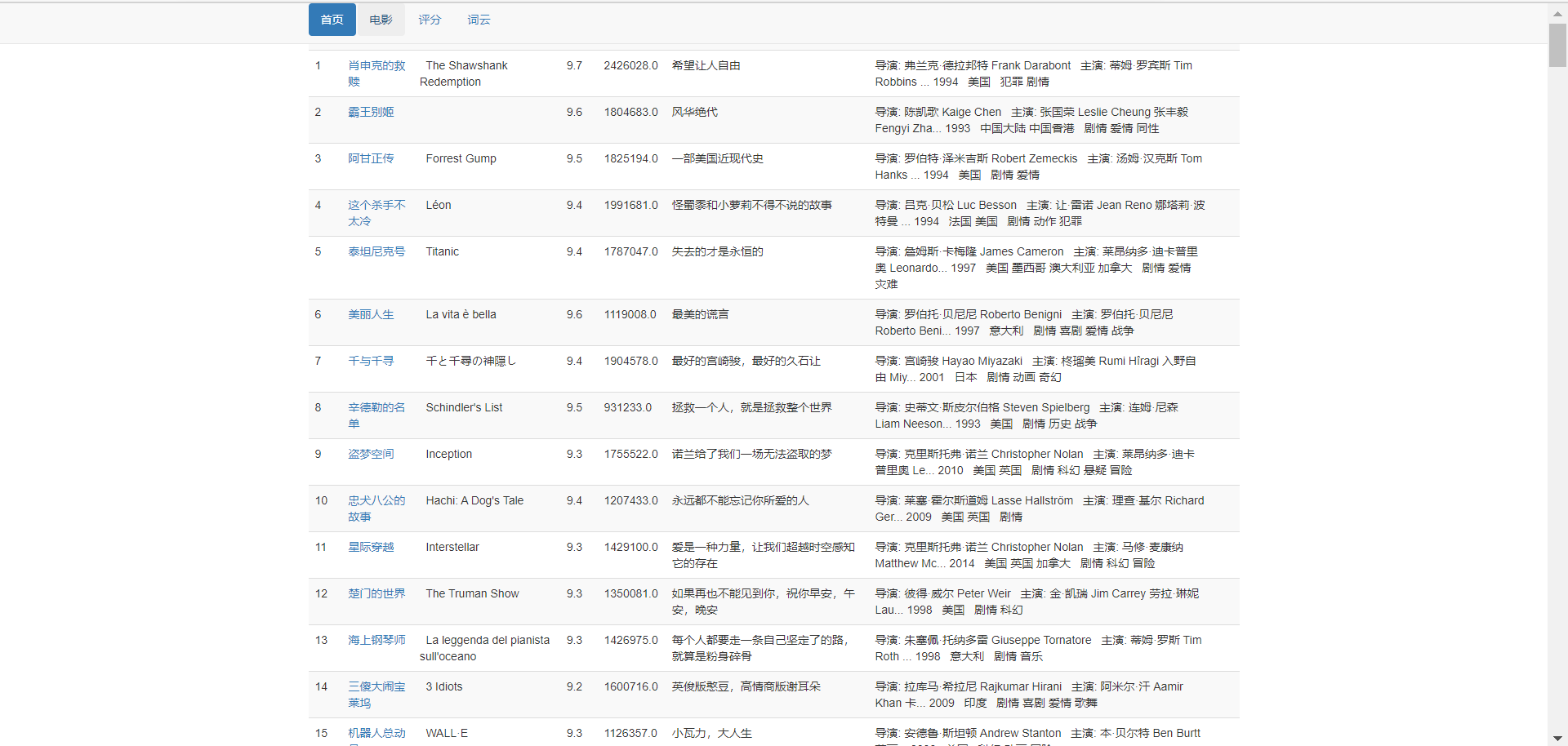Open the 这个杀手不太冷 movie link
The image size is (1568, 746).
tap(376, 213)
